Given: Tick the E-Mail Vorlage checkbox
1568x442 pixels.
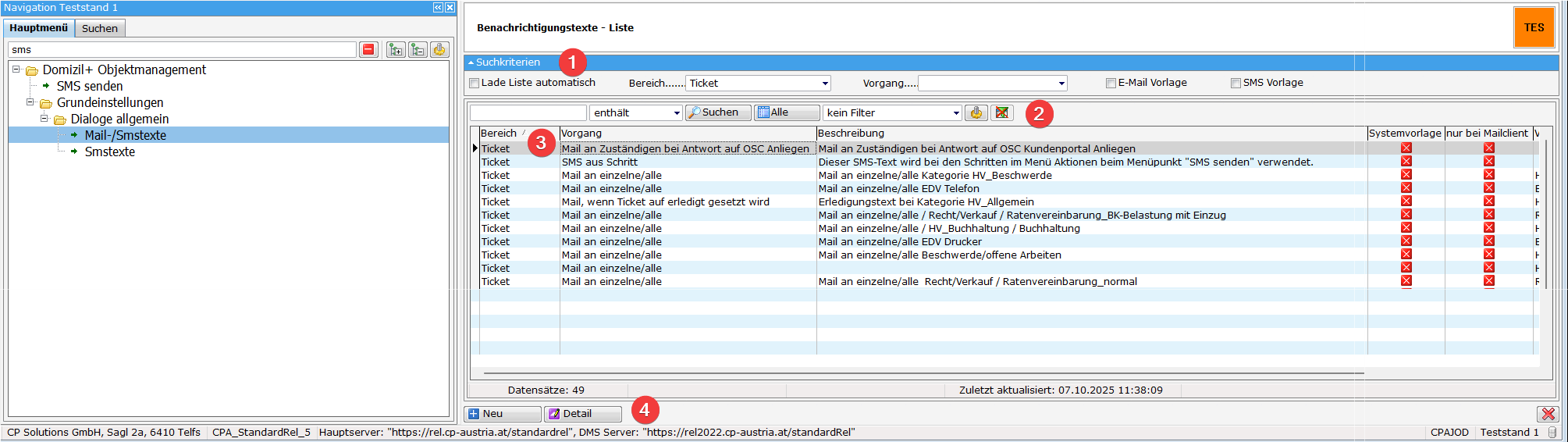Looking at the screenshot, I should [1111, 84].
